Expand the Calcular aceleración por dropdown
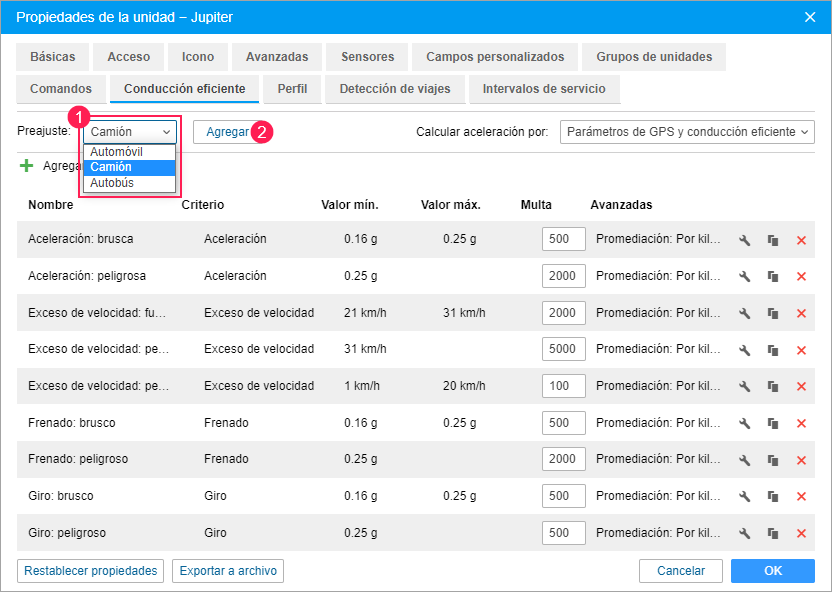Viewport: 832px width, 592px height. (x=686, y=132)
